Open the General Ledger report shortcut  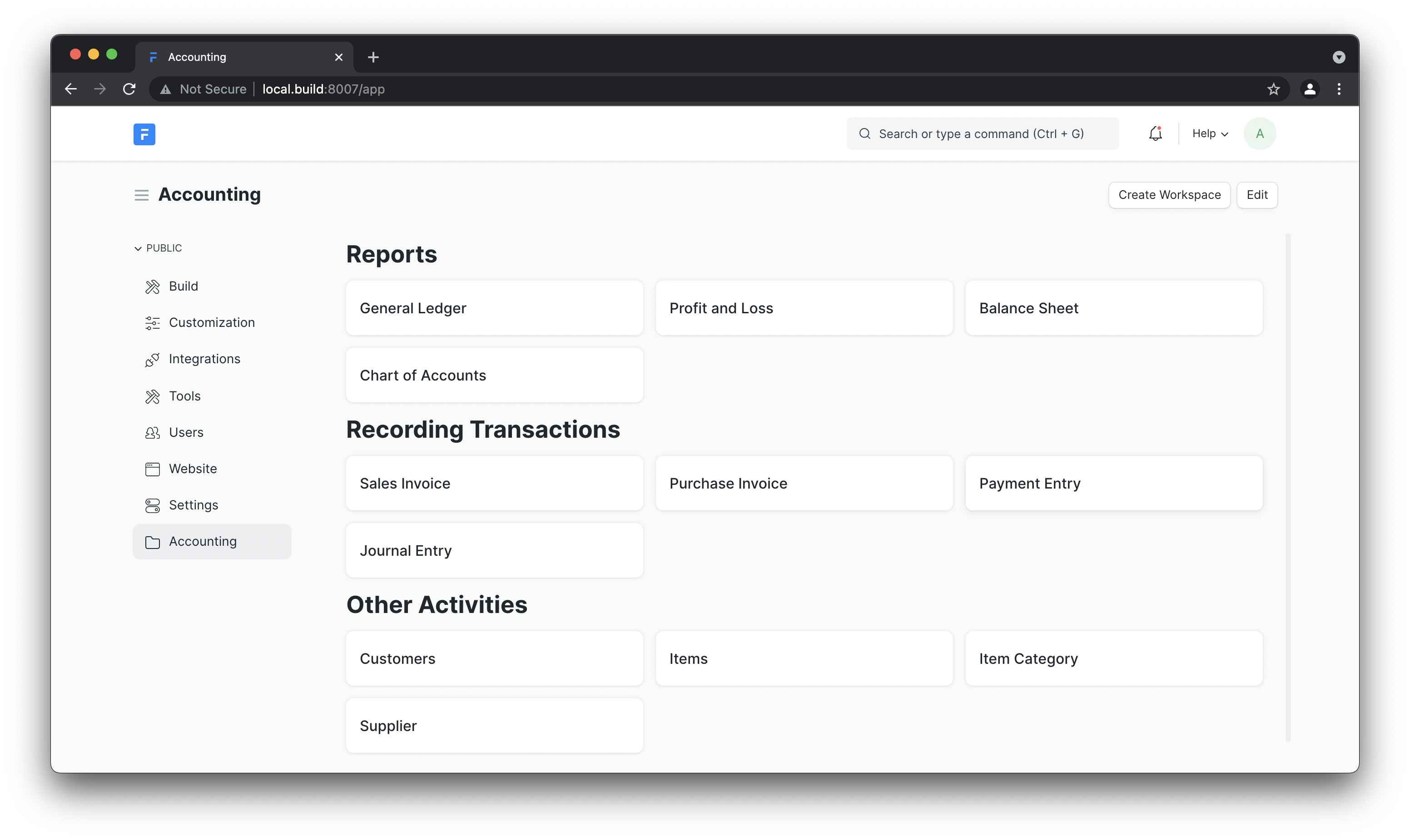click(494, 308)
